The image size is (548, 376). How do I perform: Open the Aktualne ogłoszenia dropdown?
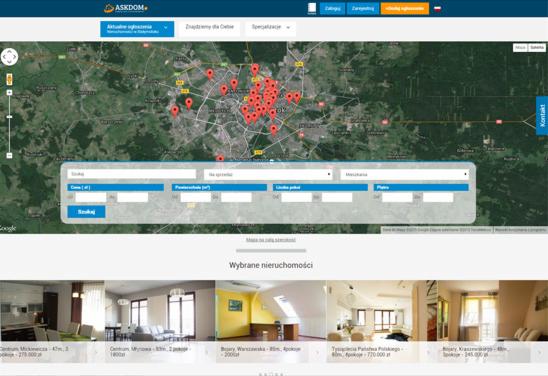pos(137,29)
